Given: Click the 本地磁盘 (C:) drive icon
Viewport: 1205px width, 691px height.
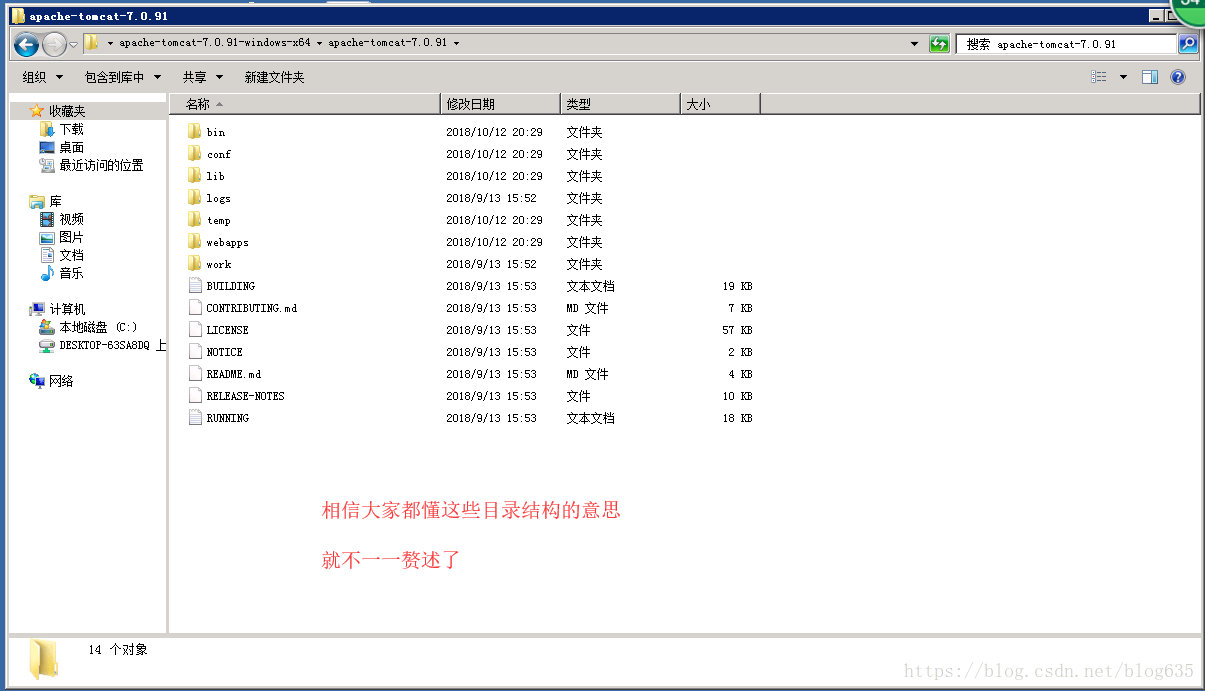Looking at the screenshot, I should (x=47, y=327).
